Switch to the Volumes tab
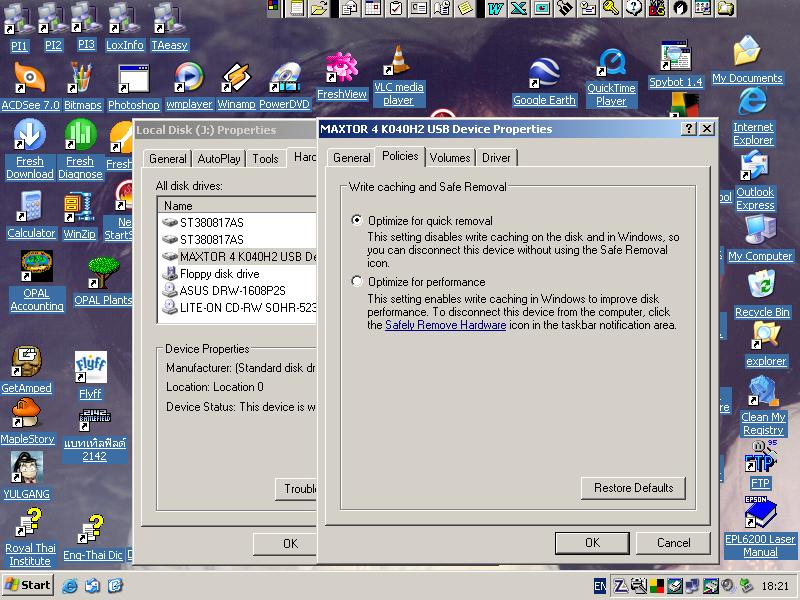Screen dimensions: 800x600 (450, 158)
